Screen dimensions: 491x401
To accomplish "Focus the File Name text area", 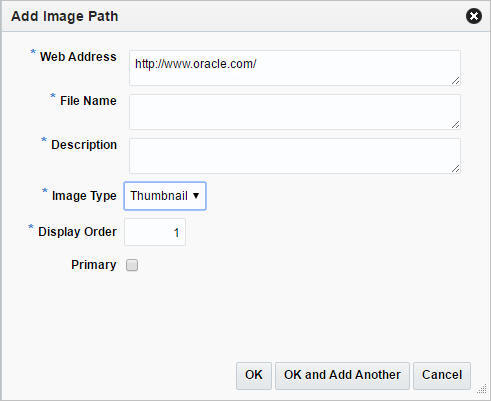I will click(x=295, y=112).
